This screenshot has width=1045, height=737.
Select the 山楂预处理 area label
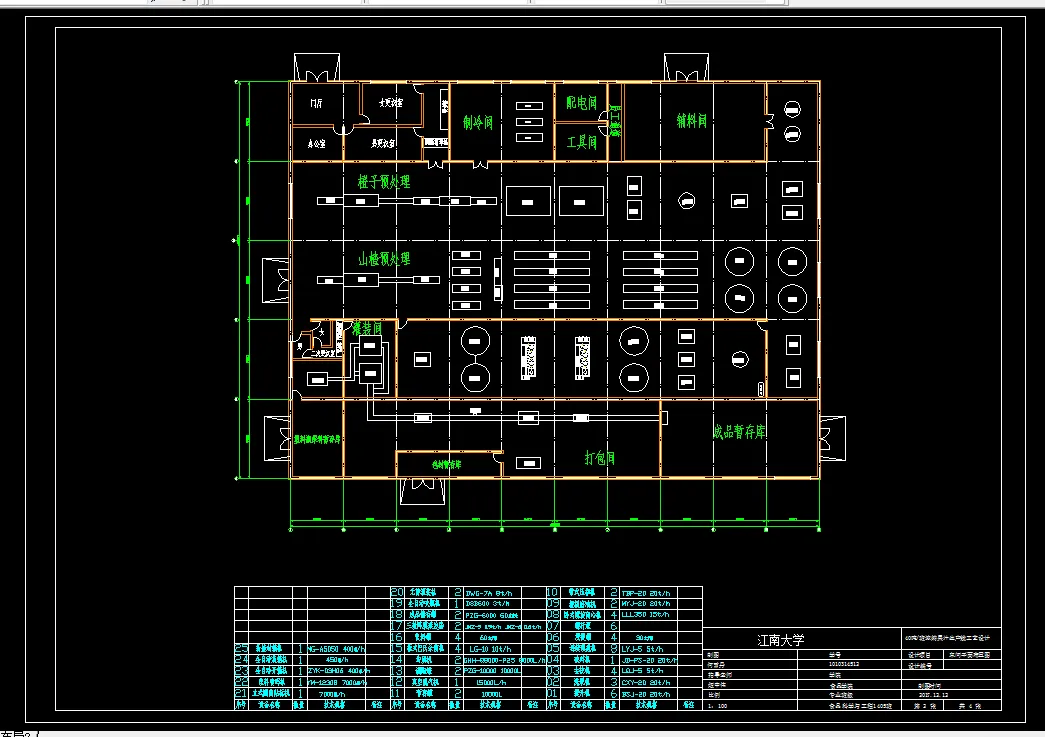384,259
